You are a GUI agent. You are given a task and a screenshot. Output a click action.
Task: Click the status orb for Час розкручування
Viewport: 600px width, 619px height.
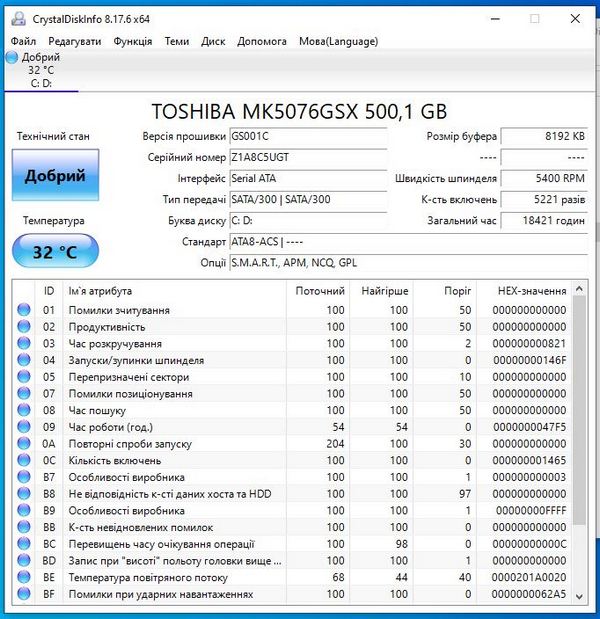coord(24,344)
